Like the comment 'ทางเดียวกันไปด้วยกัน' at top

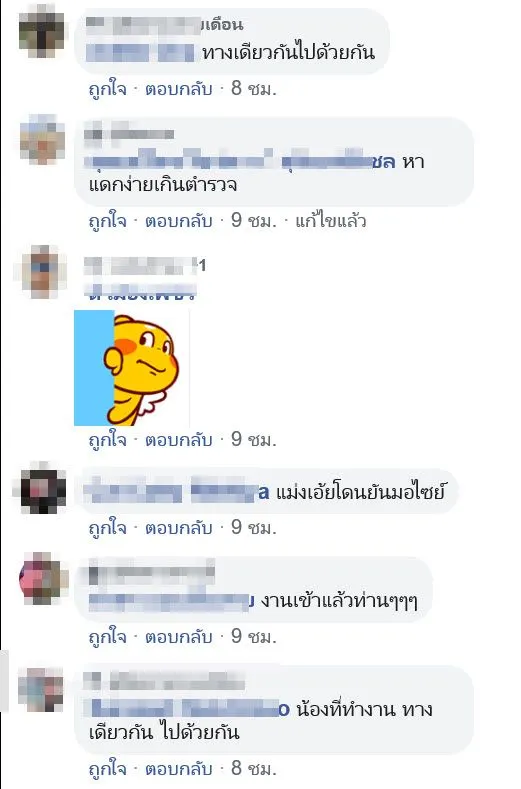tap(108, 89)
